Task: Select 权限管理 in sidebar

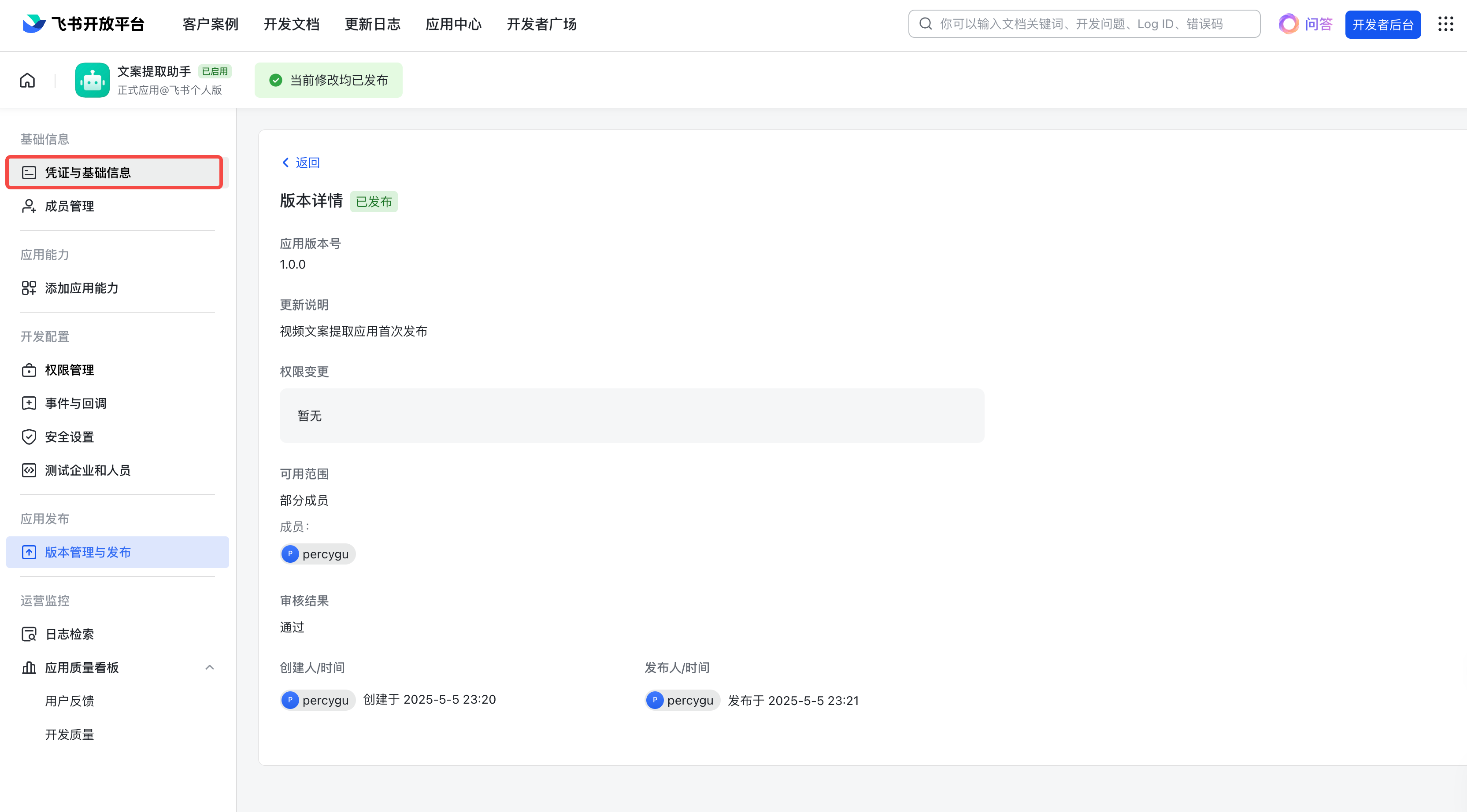Action: click(117, 370)
